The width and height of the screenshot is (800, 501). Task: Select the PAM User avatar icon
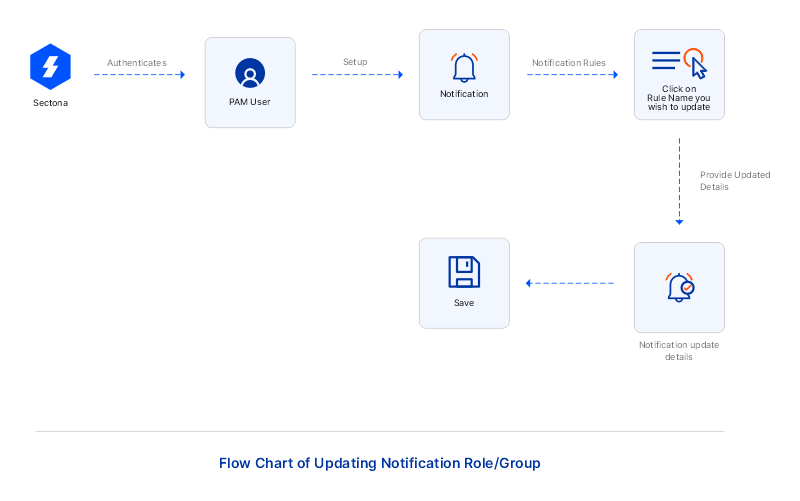(250, 73)
